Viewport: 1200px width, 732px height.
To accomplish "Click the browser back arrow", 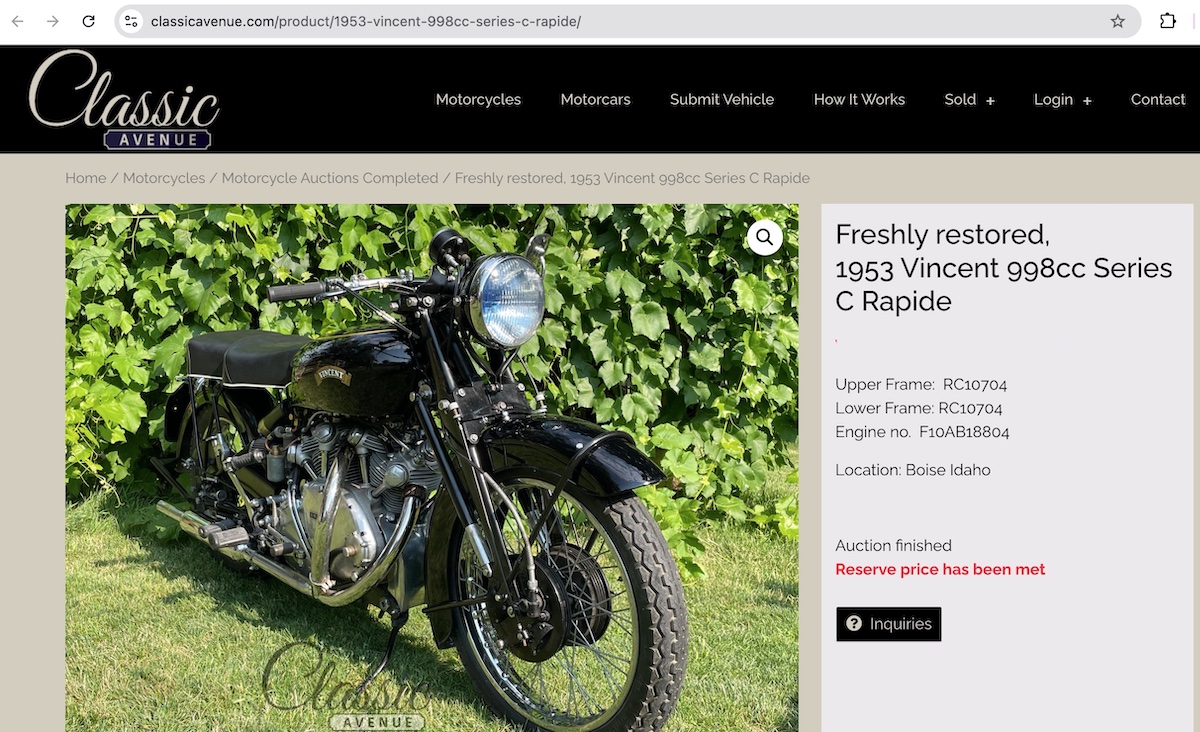I will pos(17,21).
